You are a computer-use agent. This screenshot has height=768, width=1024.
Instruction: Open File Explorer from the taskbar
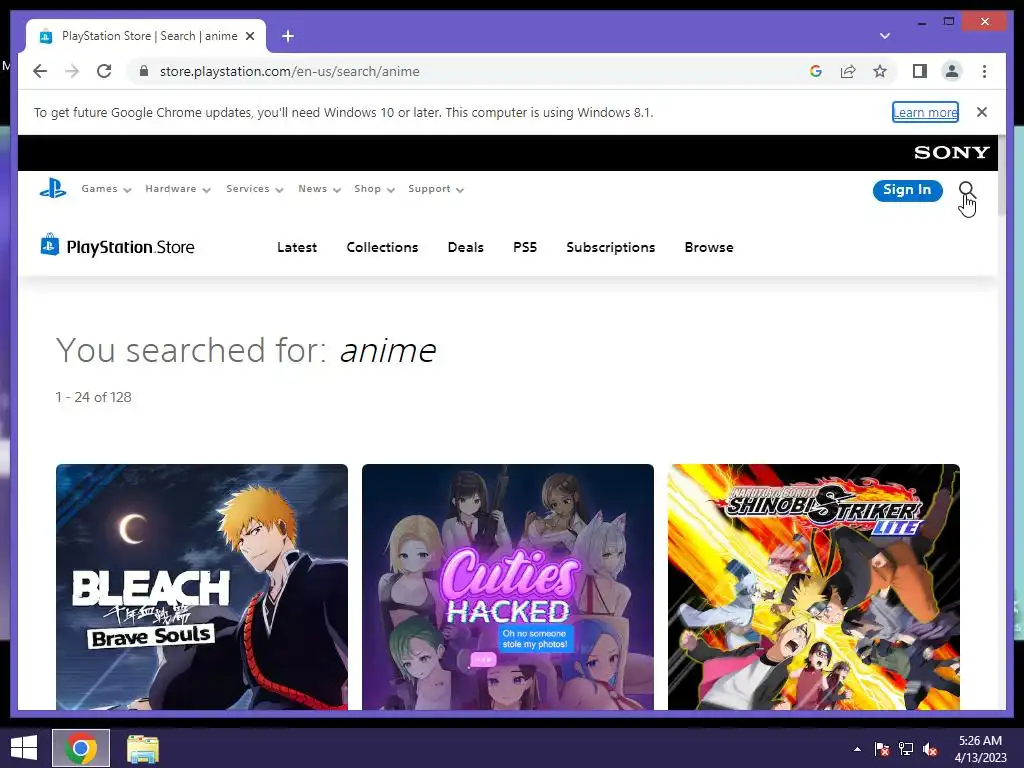coord(142,748)
